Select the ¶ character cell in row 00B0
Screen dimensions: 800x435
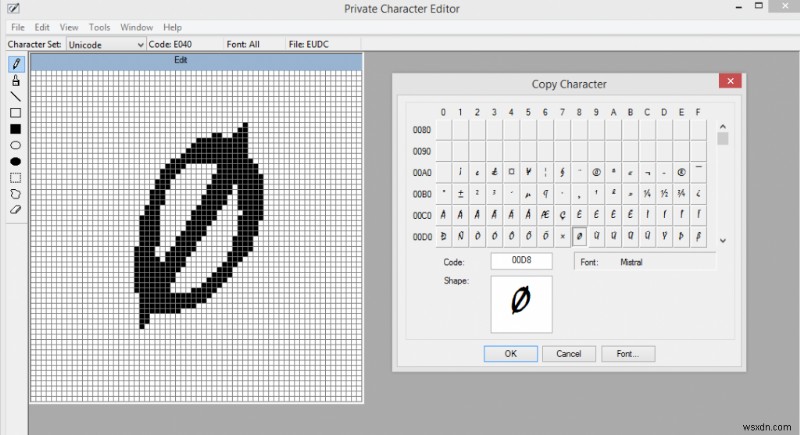[x=545, y=193]
